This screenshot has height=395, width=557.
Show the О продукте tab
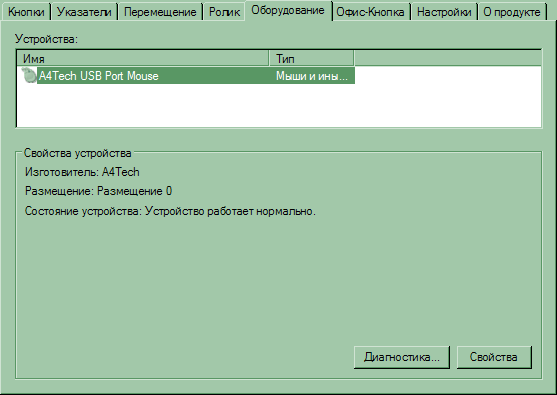pos(512,12)
